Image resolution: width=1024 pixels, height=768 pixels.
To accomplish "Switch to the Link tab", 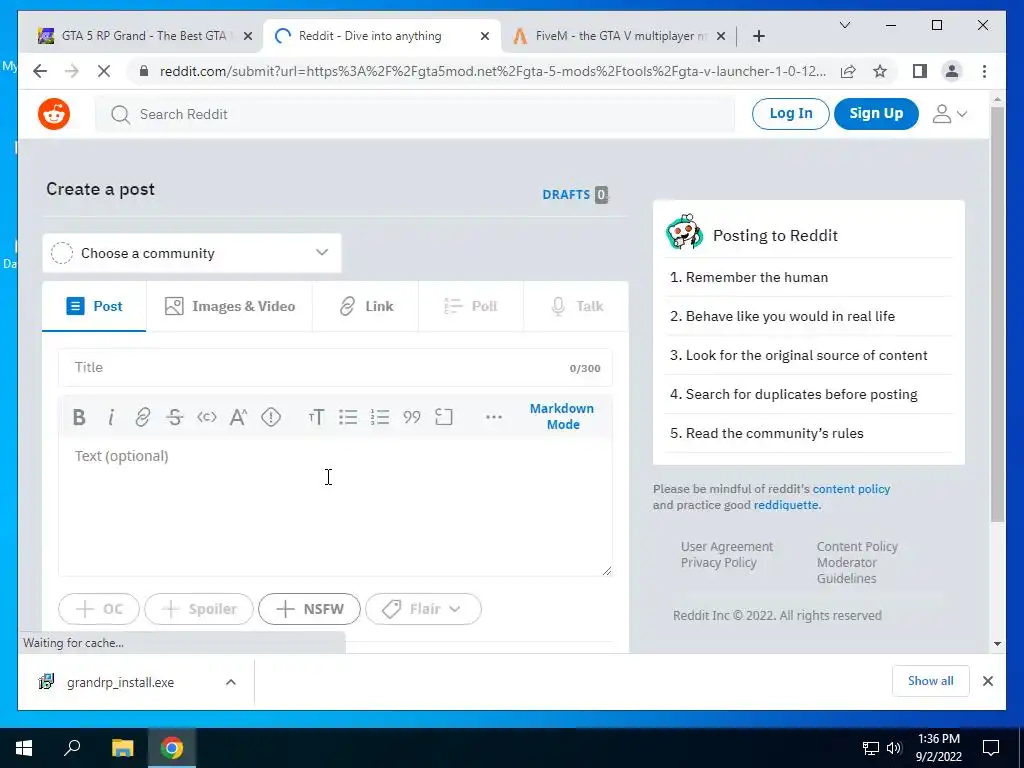I will pyautogui.click(x=366, y=306).
